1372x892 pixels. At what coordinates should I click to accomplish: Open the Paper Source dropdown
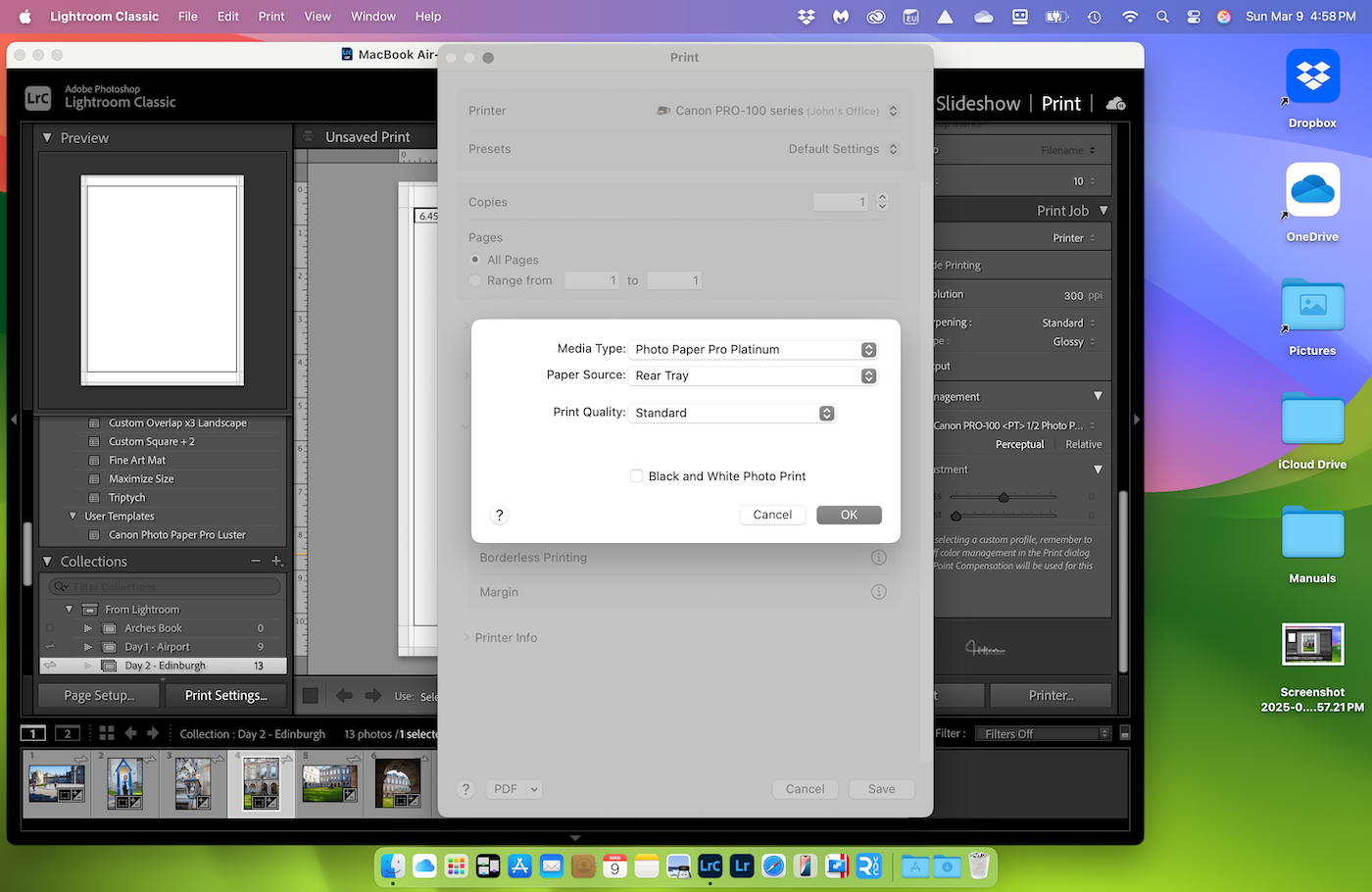(753, 376)
